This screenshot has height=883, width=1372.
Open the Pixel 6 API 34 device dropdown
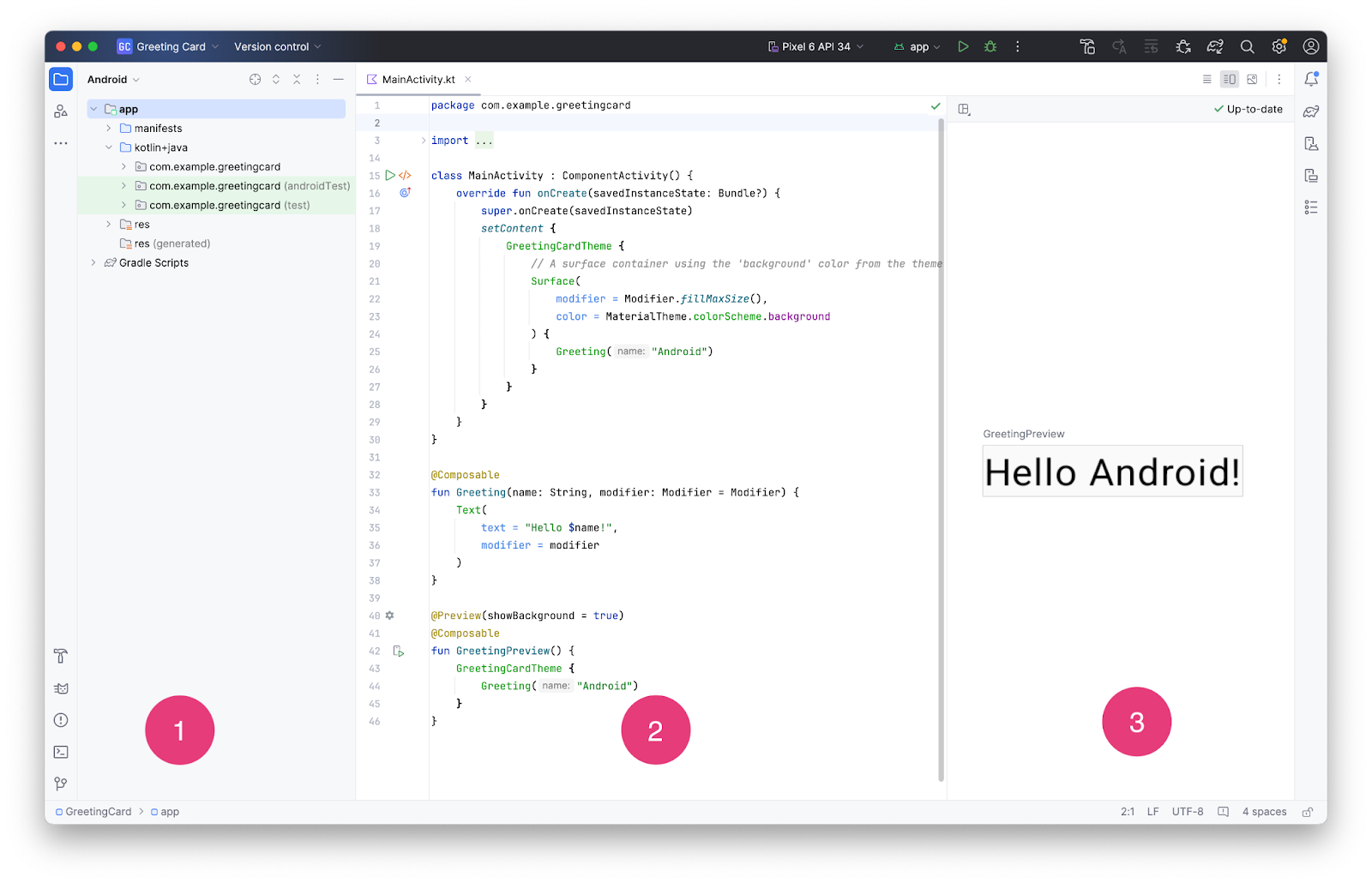(x=815, y=46)
